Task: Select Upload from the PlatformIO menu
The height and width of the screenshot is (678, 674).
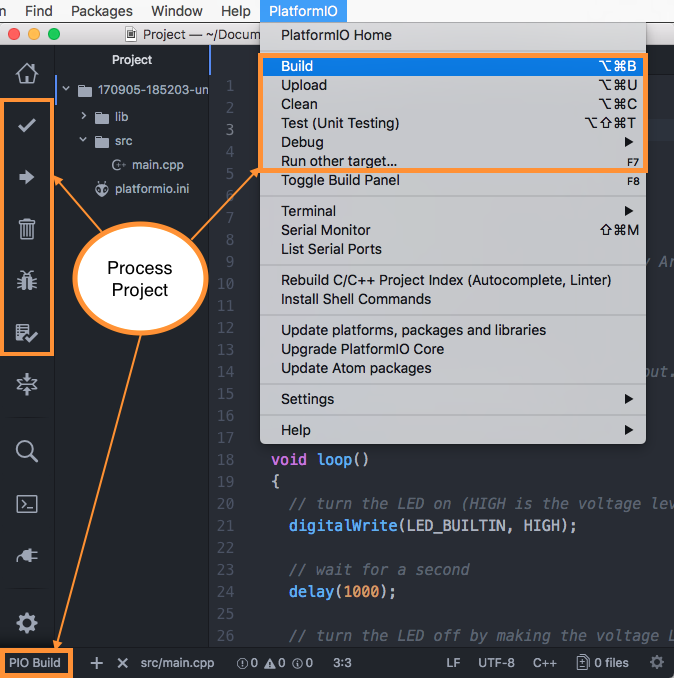Action: coord(304,85)
